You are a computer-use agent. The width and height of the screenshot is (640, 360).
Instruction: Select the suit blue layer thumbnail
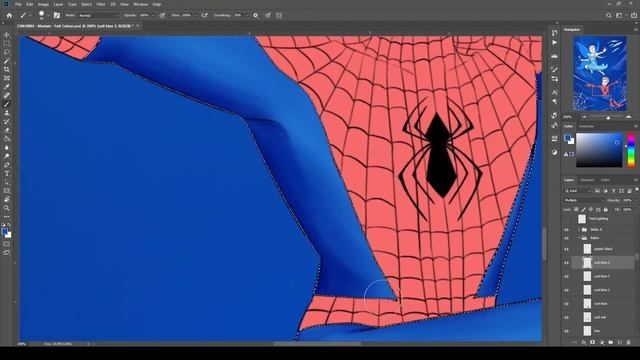tap(587, 304)
